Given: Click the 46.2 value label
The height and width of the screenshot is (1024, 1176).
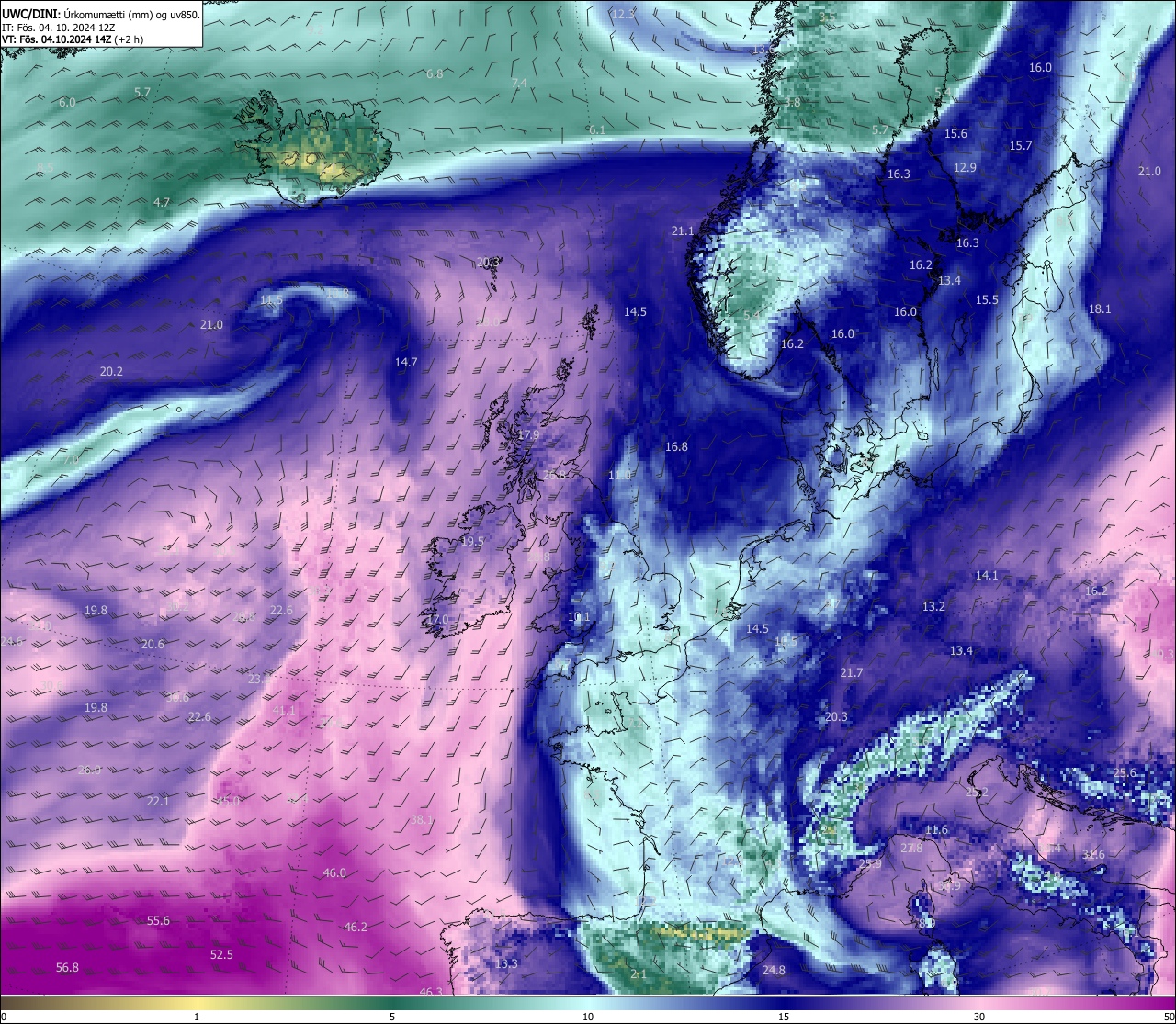Looking at the screenshot, I should 356,927.
